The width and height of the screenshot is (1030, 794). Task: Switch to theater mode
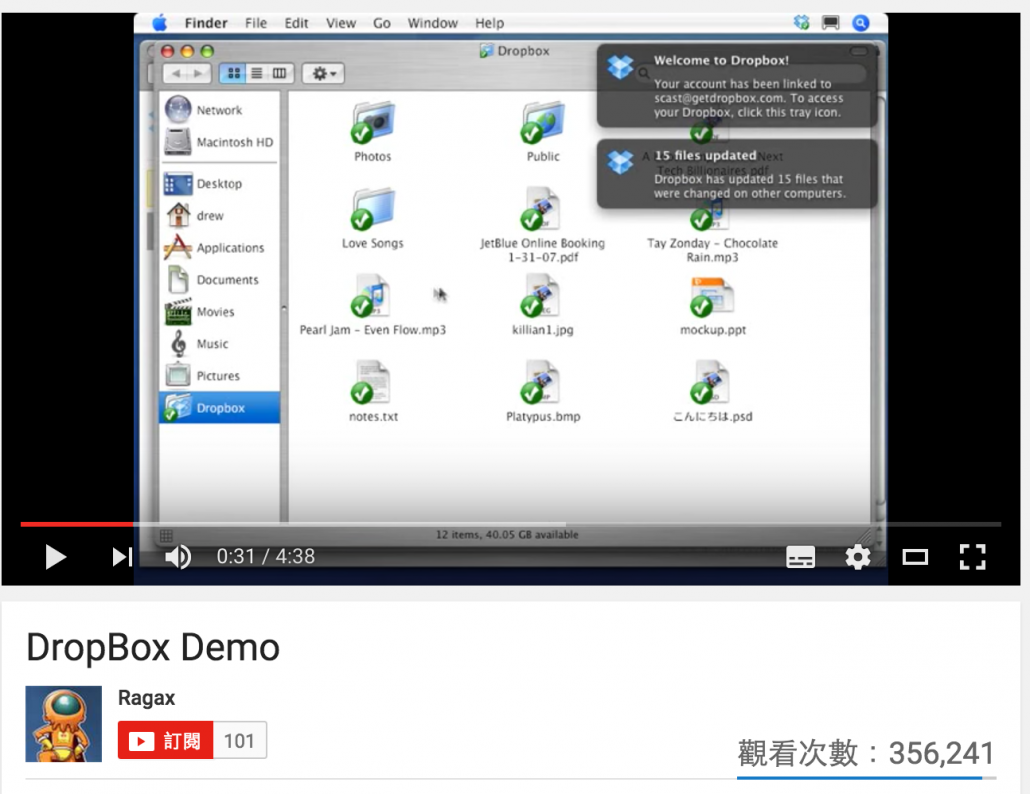point(914,558)
